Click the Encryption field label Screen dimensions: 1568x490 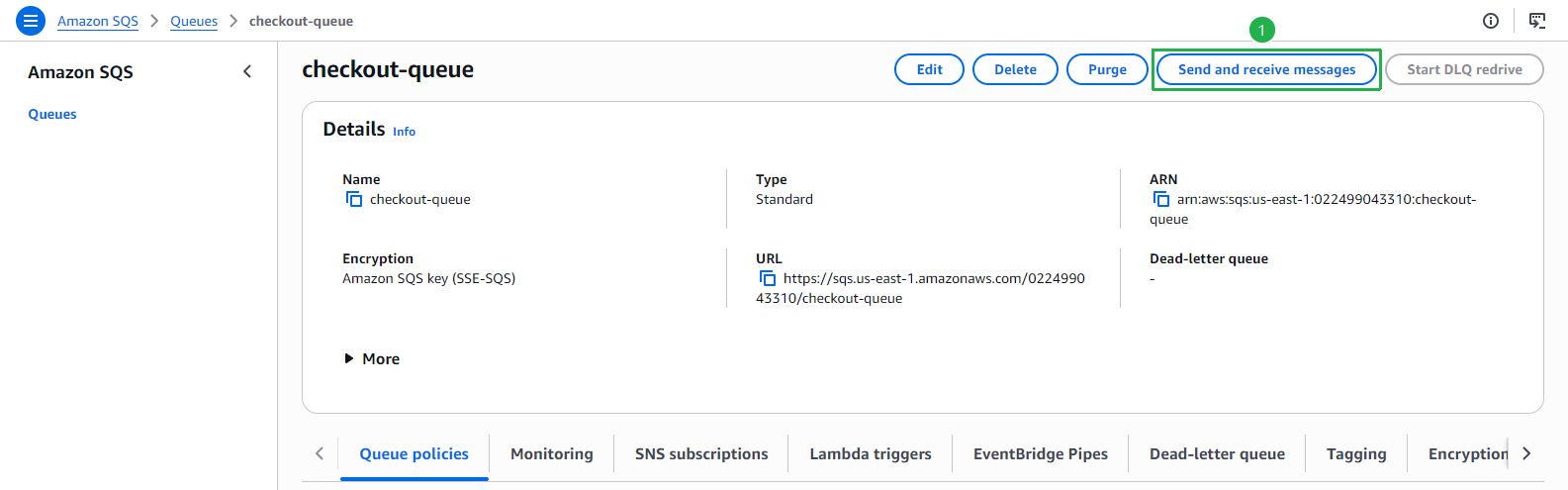click(x=378, y=258)
